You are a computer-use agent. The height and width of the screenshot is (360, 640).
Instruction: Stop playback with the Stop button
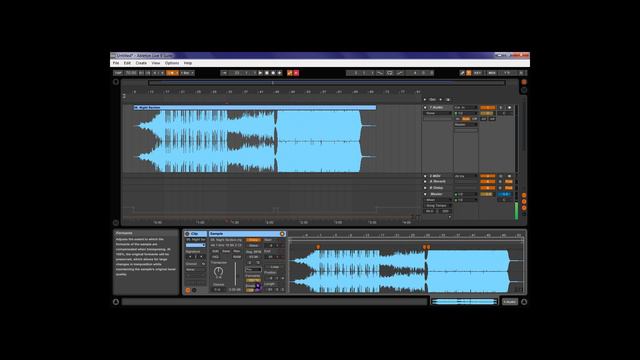pyautogui.click(x=267, y=73)
